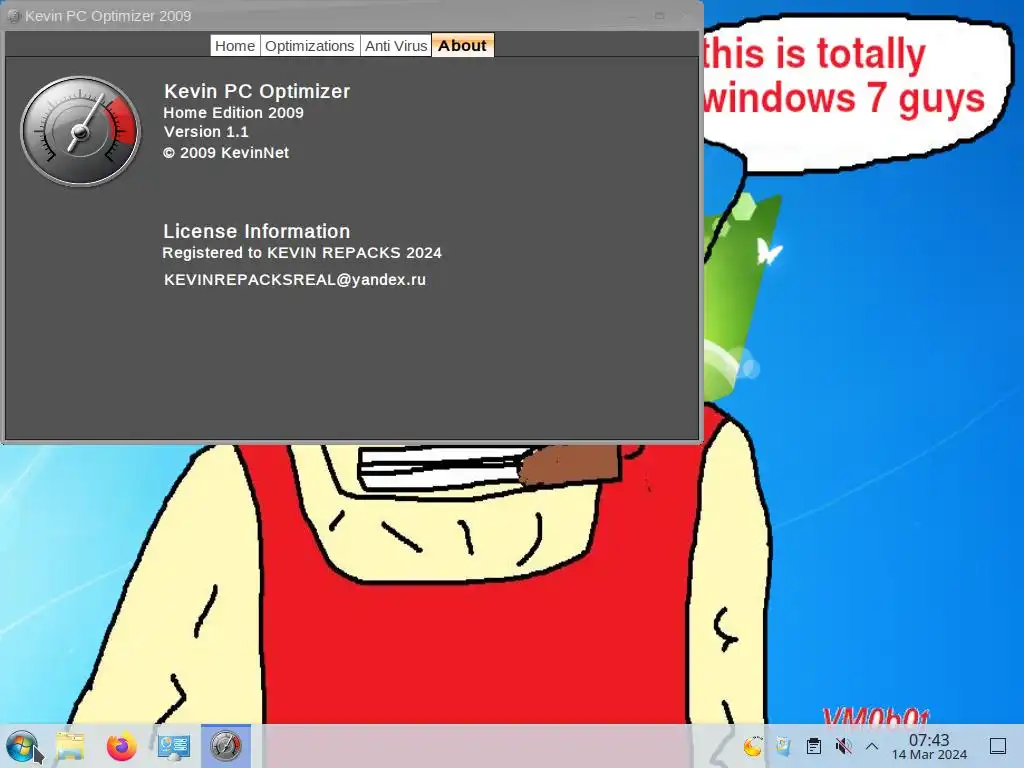Open the Start menu orb

tap(22, 746)
